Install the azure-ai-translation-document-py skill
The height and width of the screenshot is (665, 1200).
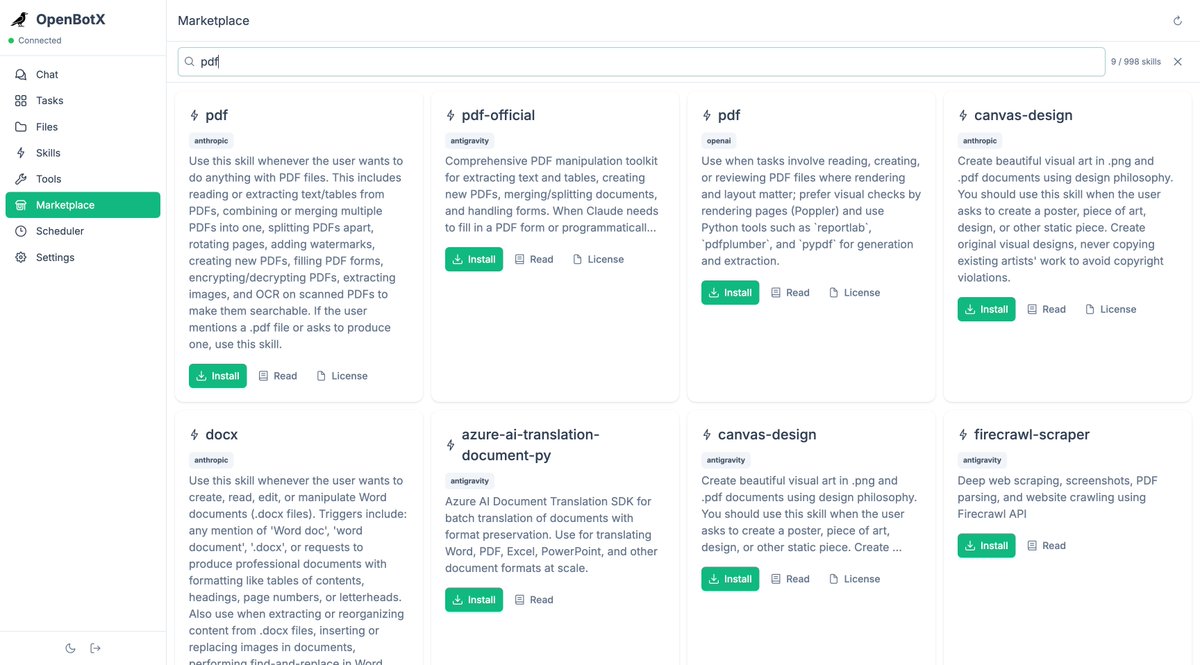(474, 600)
